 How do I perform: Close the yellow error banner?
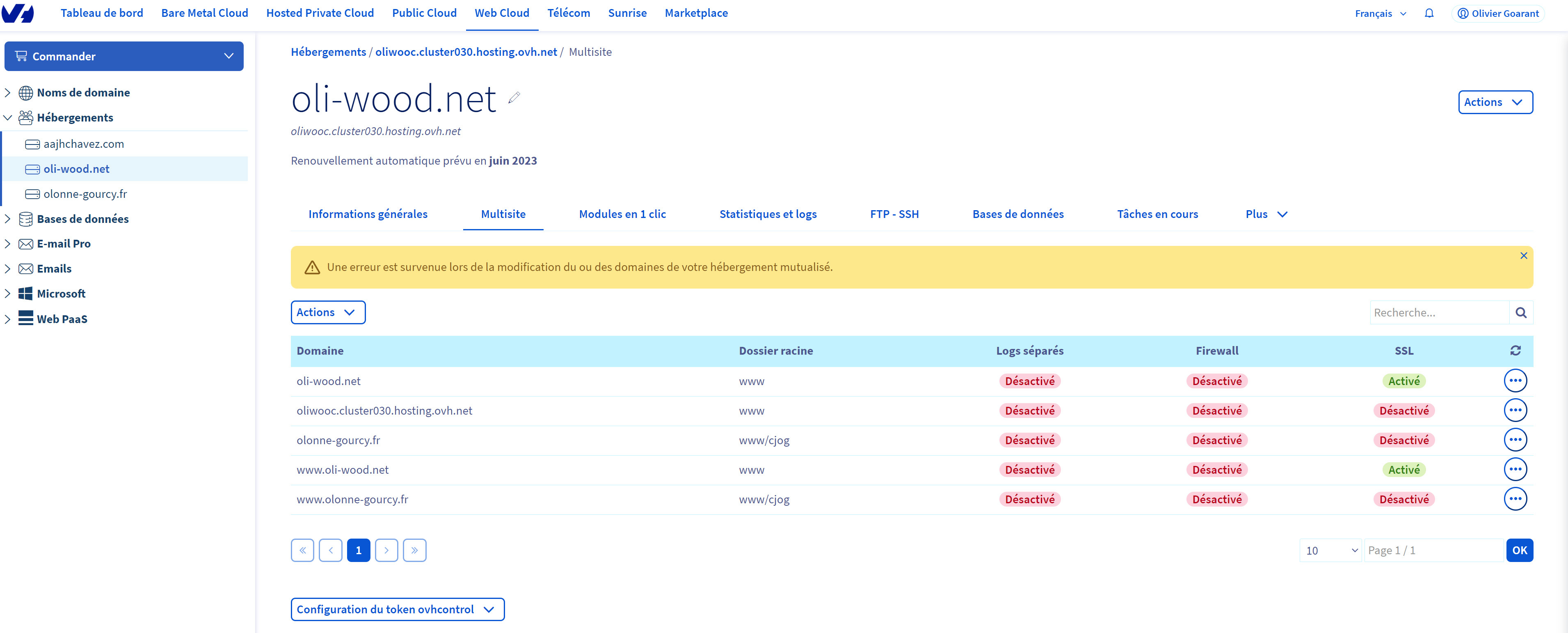1523,256
